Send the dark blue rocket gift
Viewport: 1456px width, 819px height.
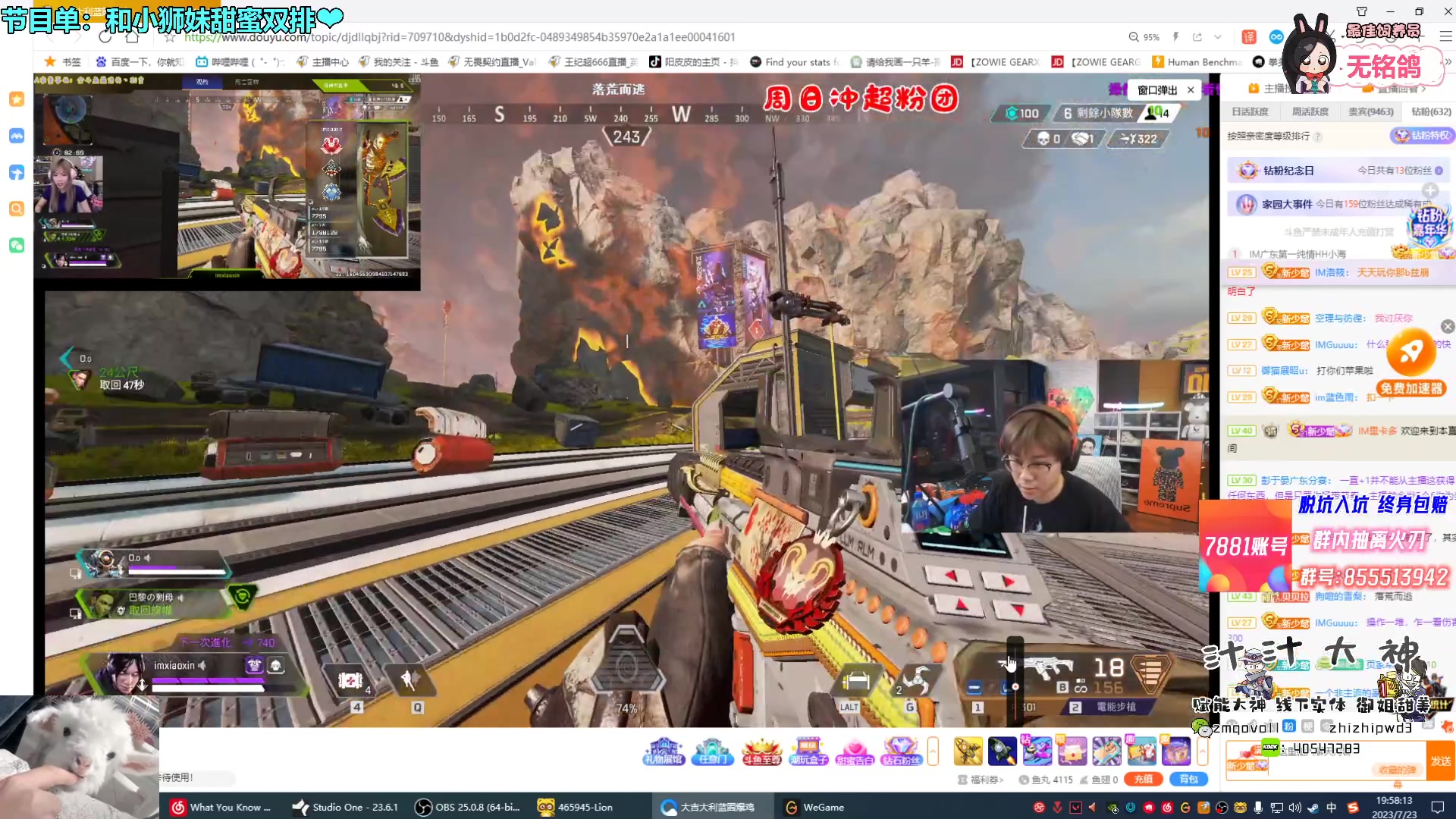point(1002,751)
